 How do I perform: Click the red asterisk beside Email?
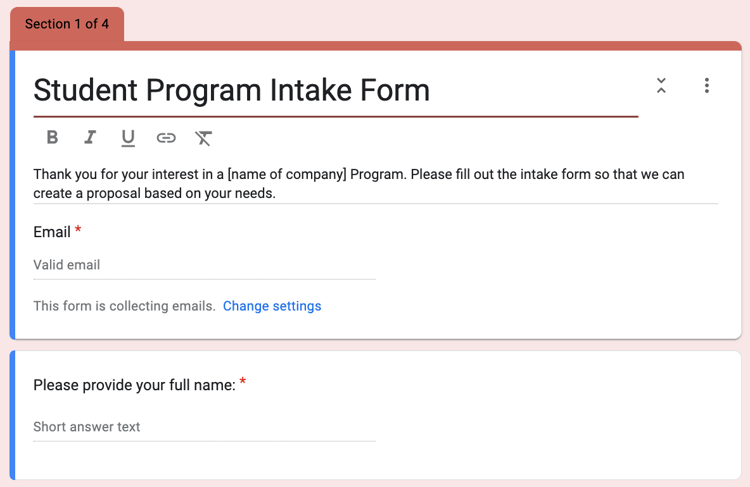tap(78, 231)
